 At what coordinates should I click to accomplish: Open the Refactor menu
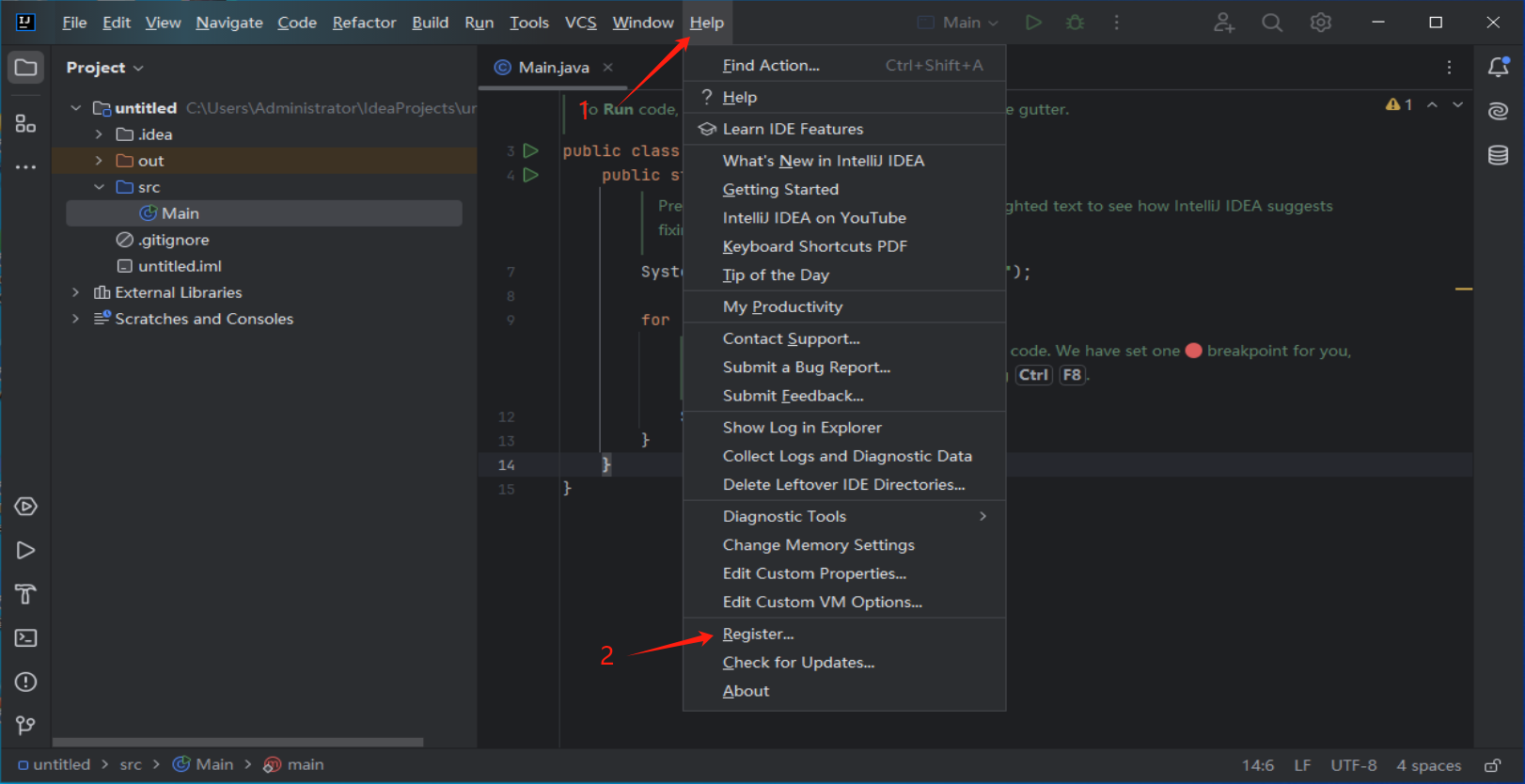tap(364, 23)
